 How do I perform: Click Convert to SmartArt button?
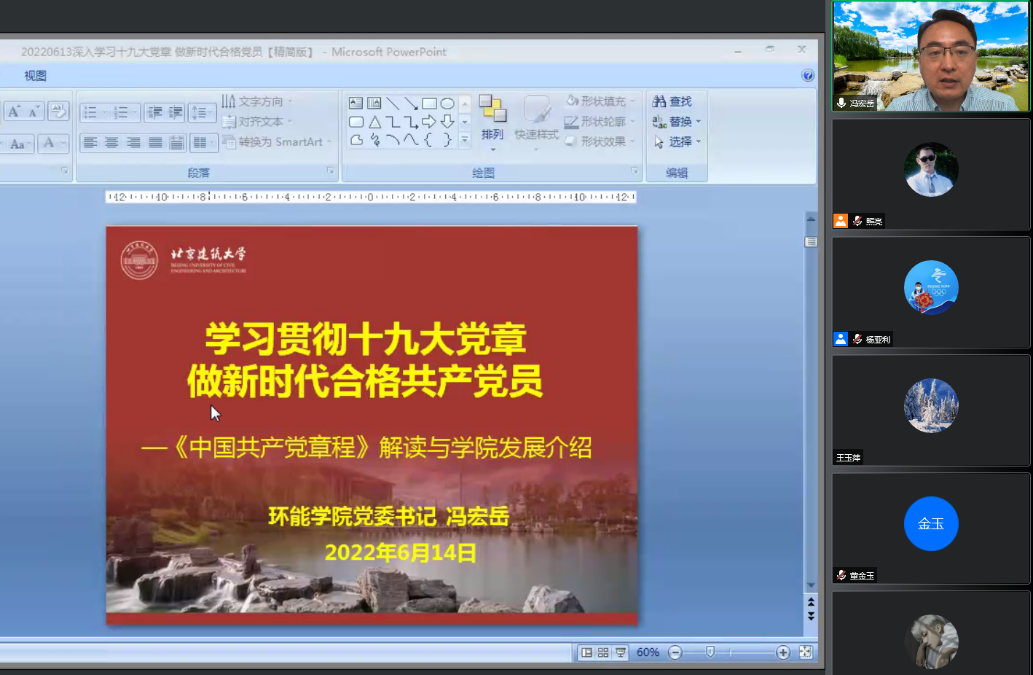(x=273, y=142)
